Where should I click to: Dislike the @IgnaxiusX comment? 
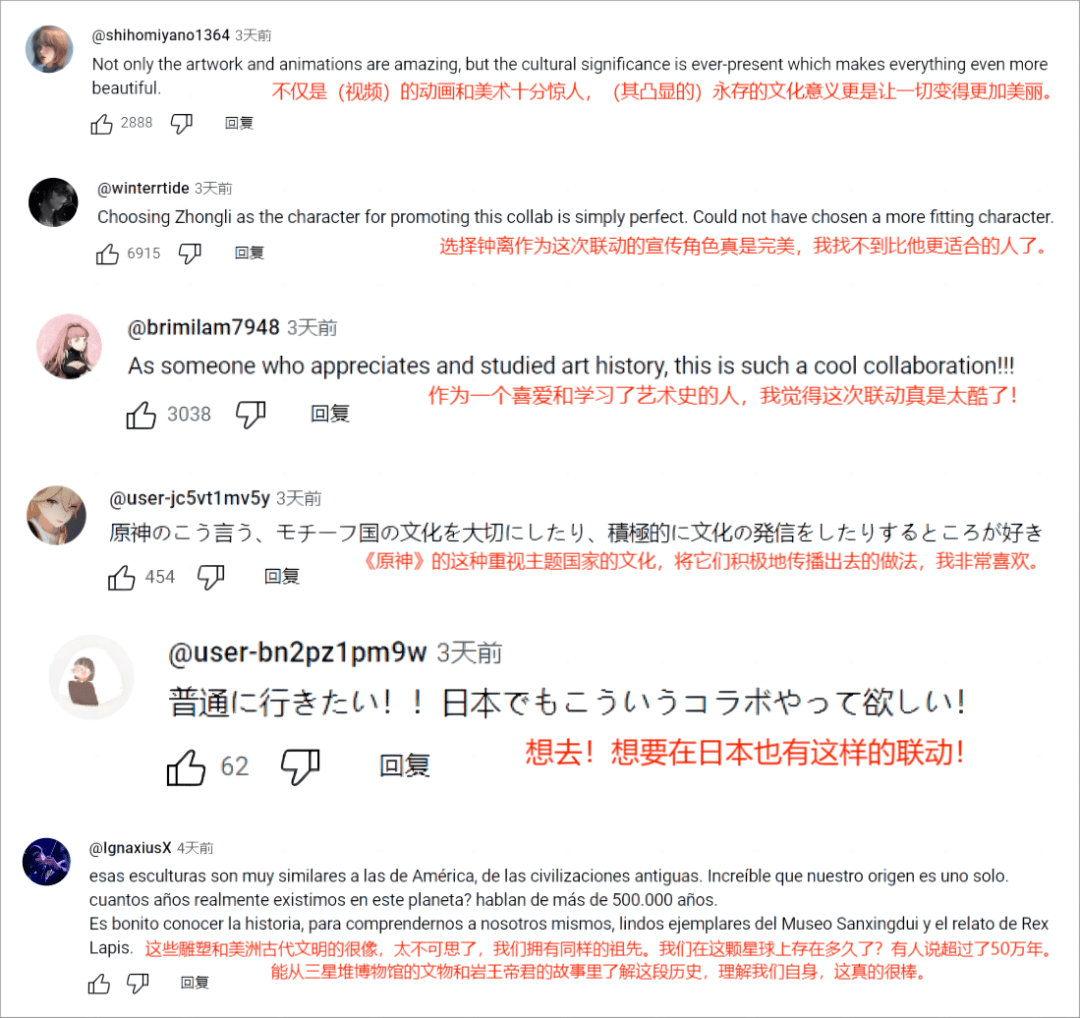[138, 983]
